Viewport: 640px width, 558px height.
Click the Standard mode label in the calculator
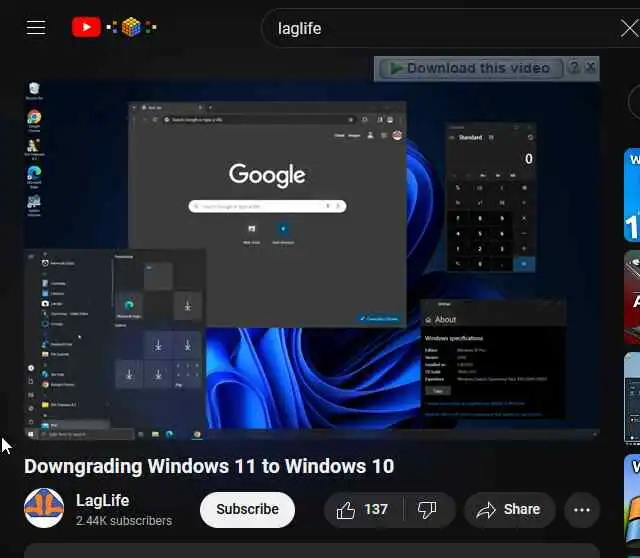[x=471, y=138]
